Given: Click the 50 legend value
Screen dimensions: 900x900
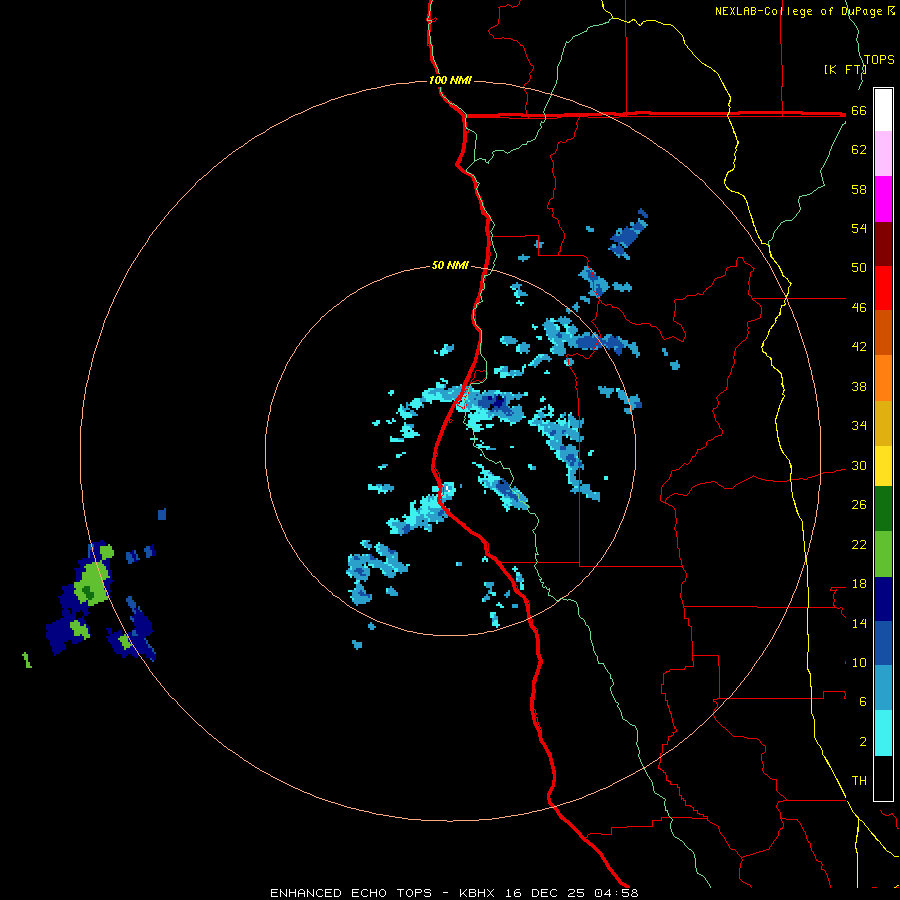Looking at the screenshot, I should pyautogui.click(x=859, y=268).
